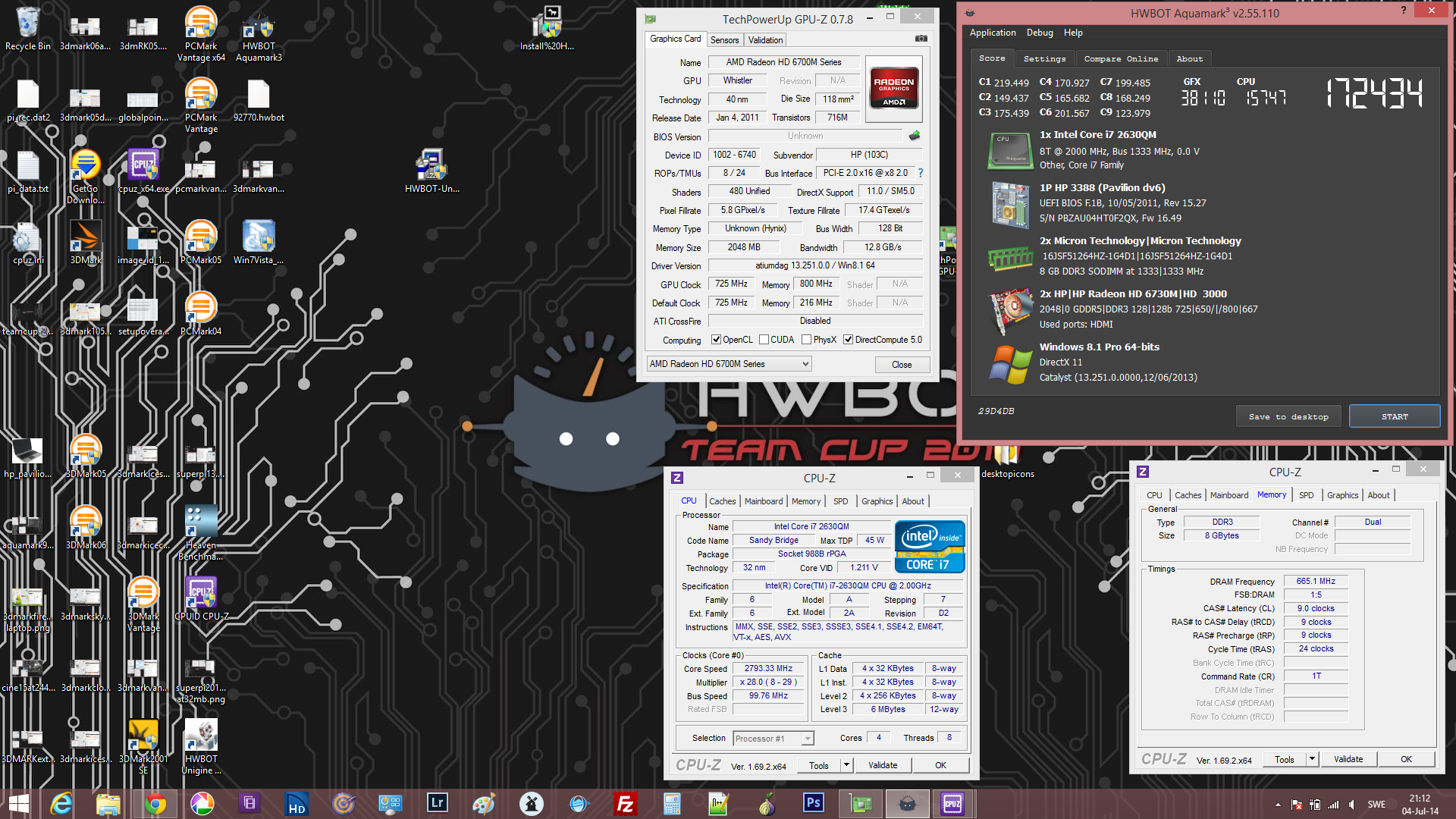
Task: Click Save to desktop in Aquamark
Action: [x=1288, y=416]
